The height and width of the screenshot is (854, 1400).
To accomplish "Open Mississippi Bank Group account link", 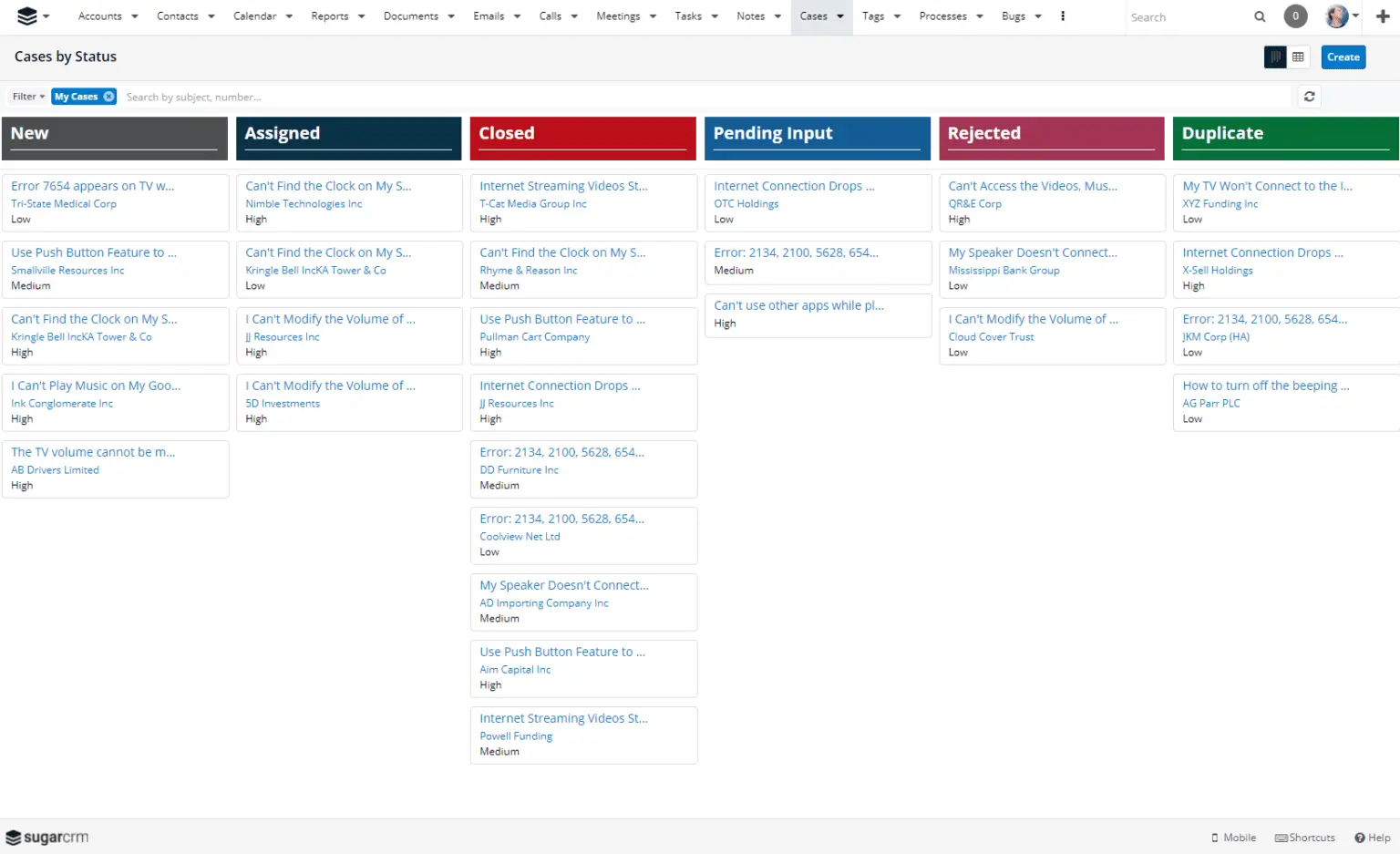I will pos(1004,271).
